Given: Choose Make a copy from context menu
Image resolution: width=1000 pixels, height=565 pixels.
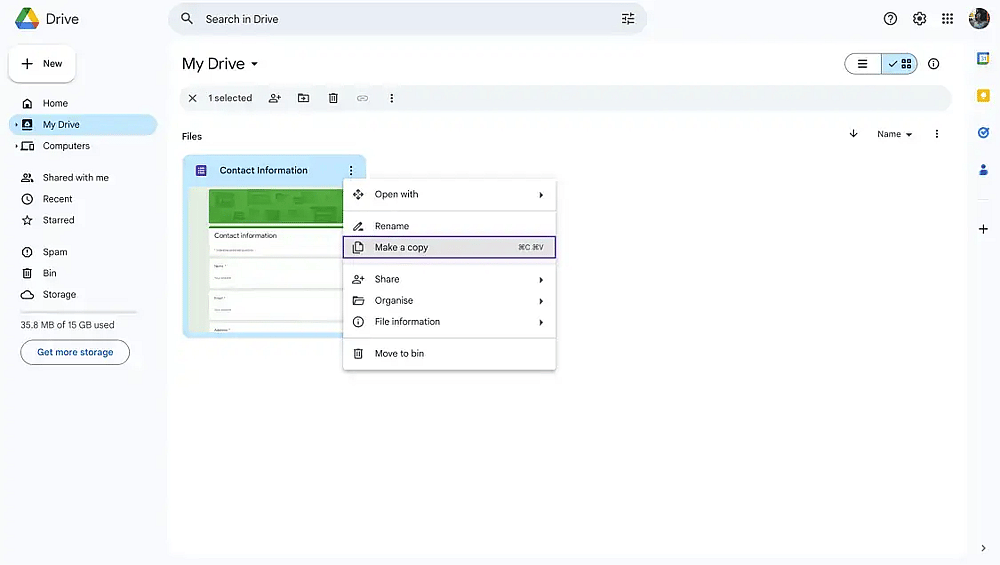Looking at the screenshot, I should [x=450, y=247].
